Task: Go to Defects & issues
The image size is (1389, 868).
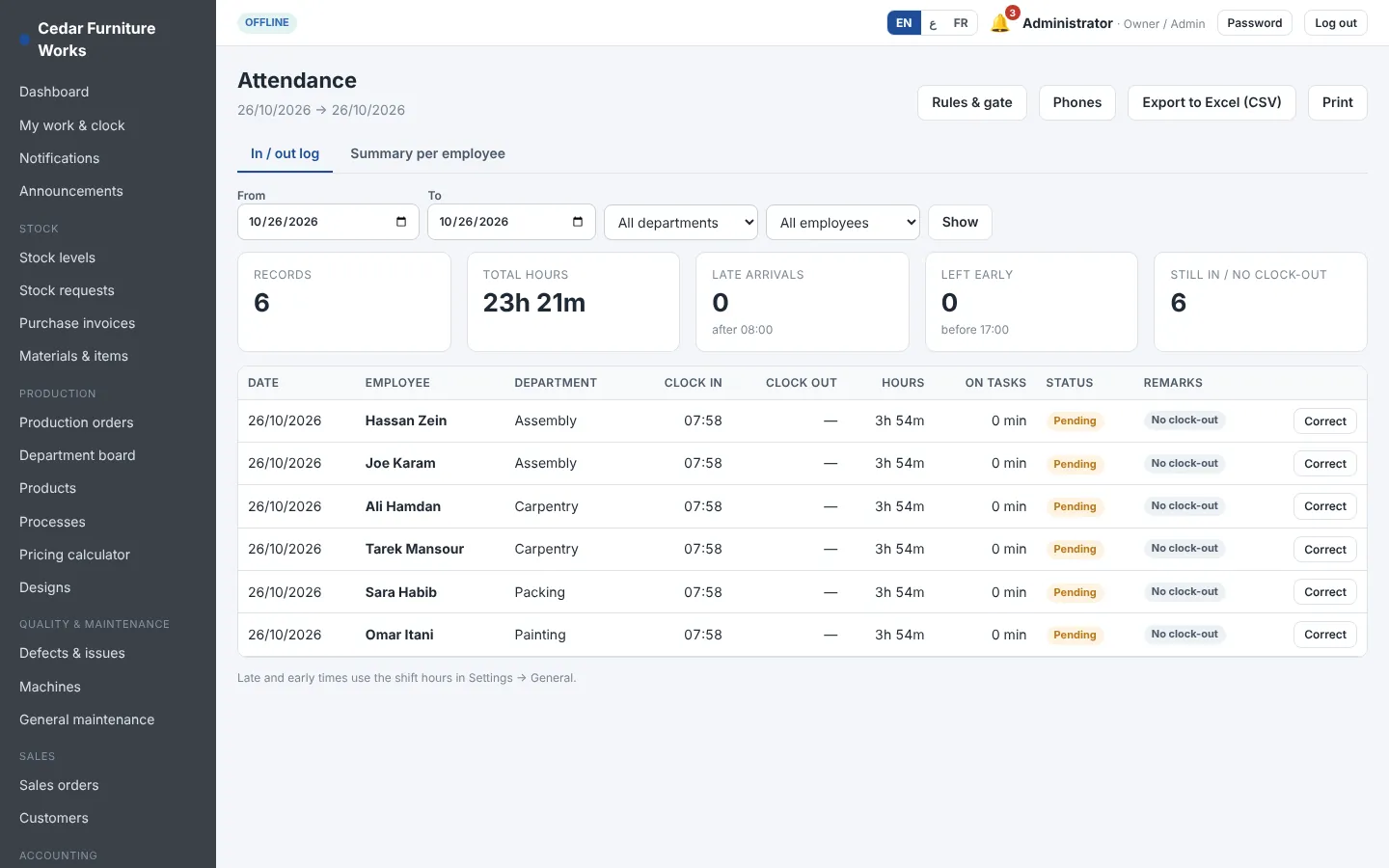Action: (x=108, y=653)
